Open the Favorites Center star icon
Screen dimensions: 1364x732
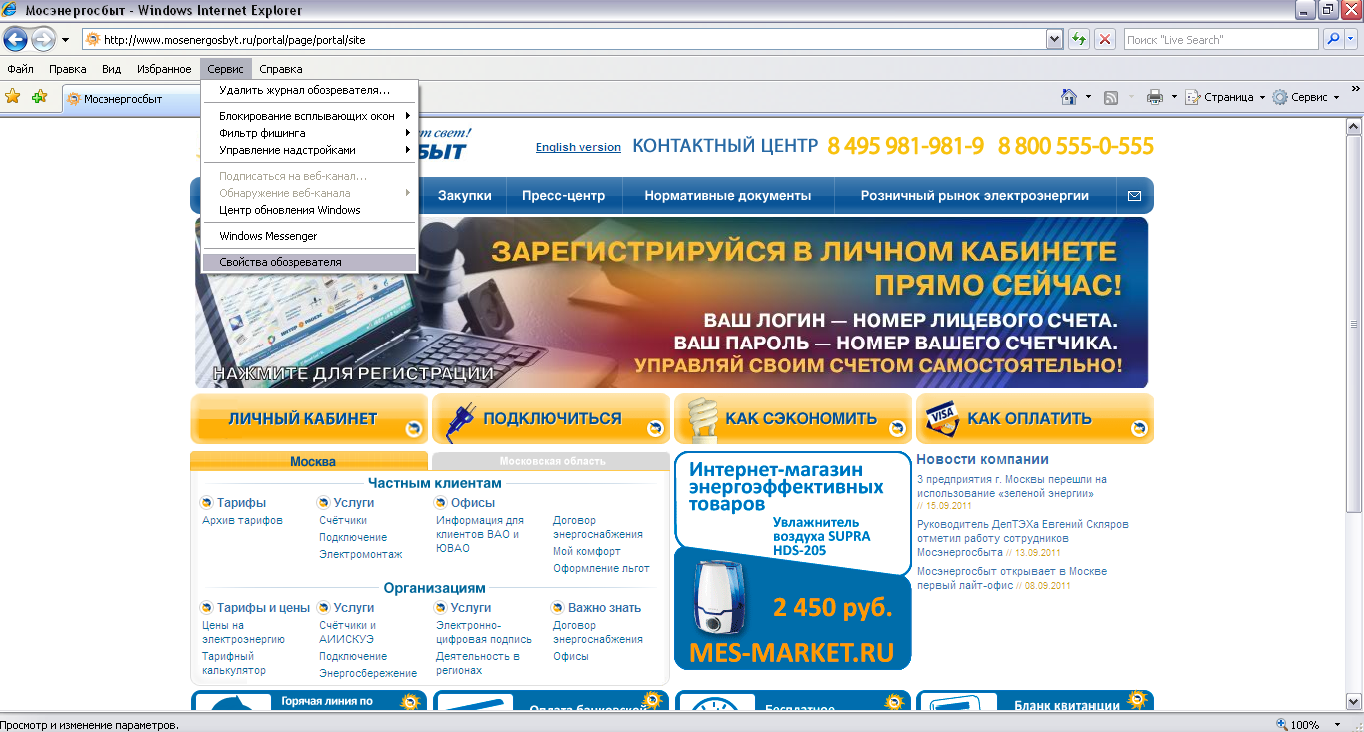pos(13,97)
